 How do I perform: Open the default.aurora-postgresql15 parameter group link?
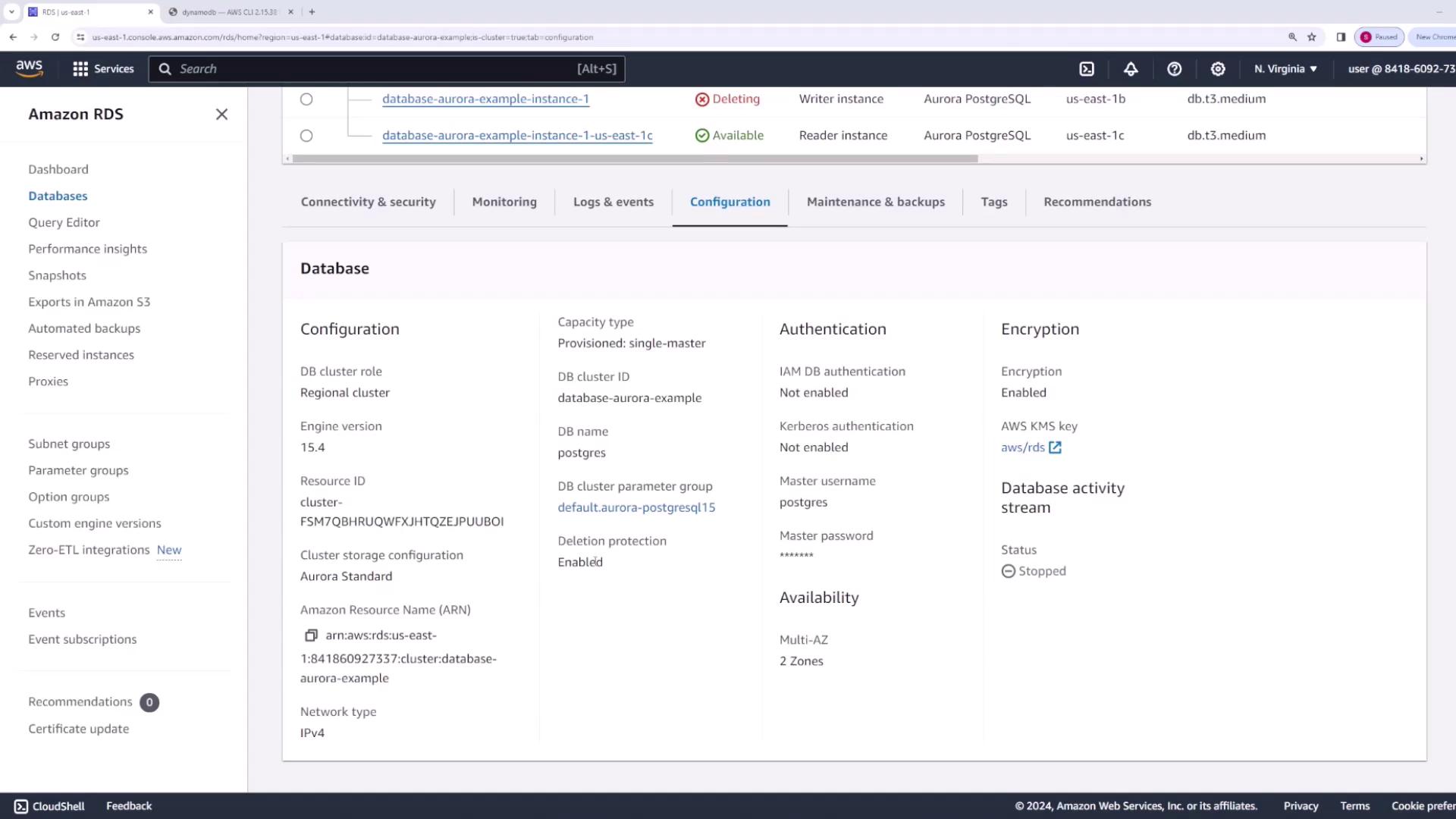click(x=636, y=507)
